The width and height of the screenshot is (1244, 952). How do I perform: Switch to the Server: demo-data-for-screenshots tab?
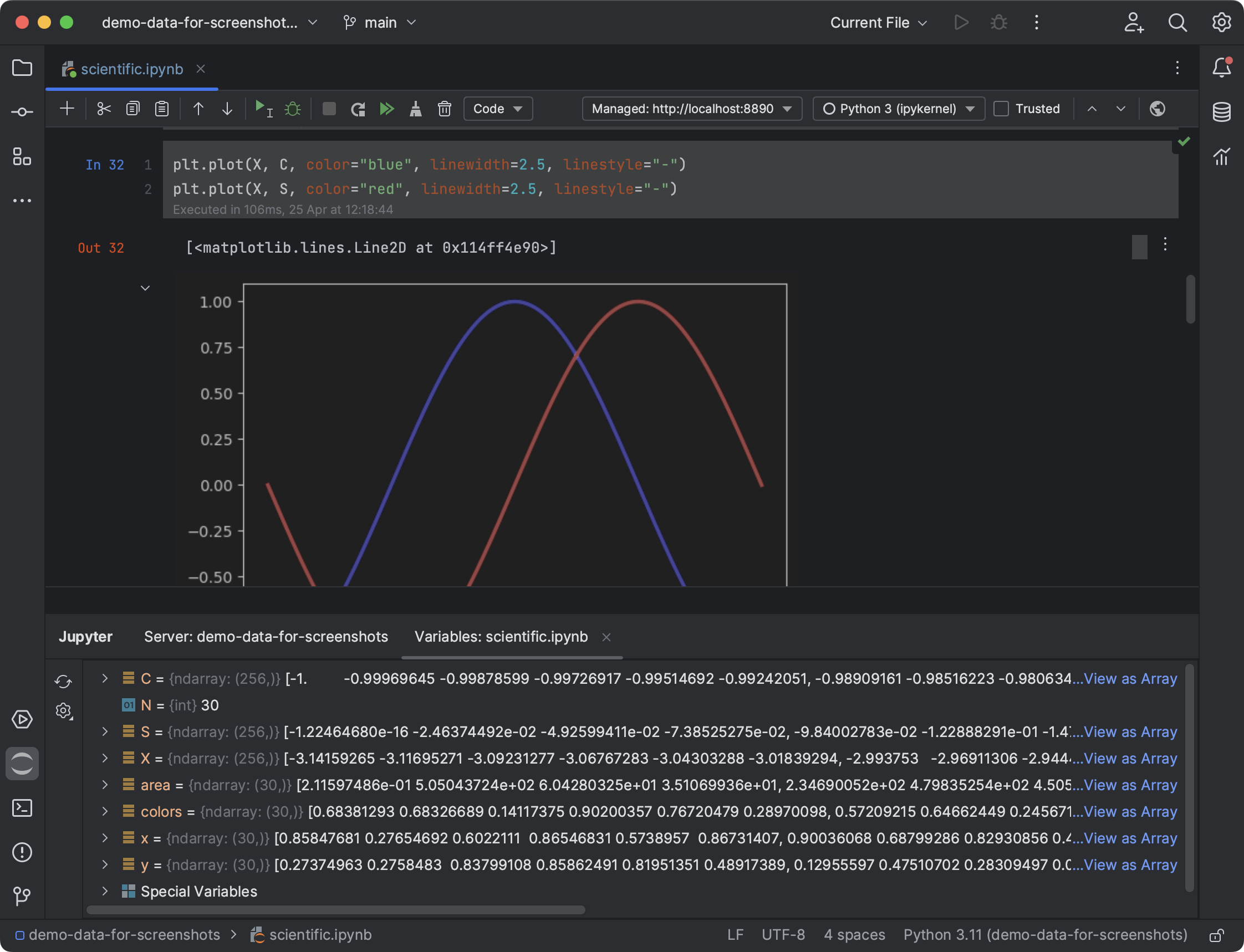pyautogui.click(x=266, y=636)
